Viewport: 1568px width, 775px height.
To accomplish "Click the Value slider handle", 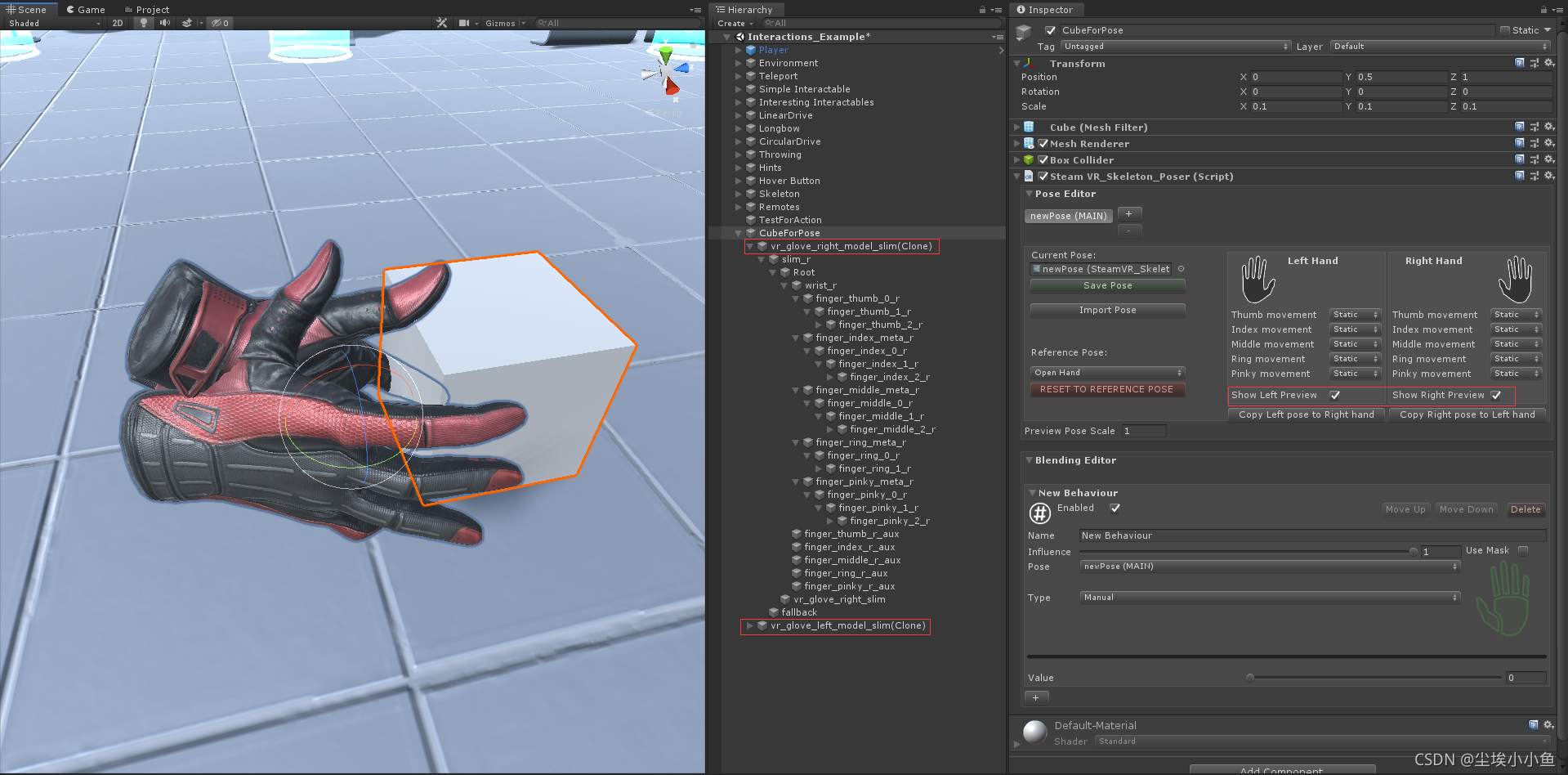I will point(1249,677).
